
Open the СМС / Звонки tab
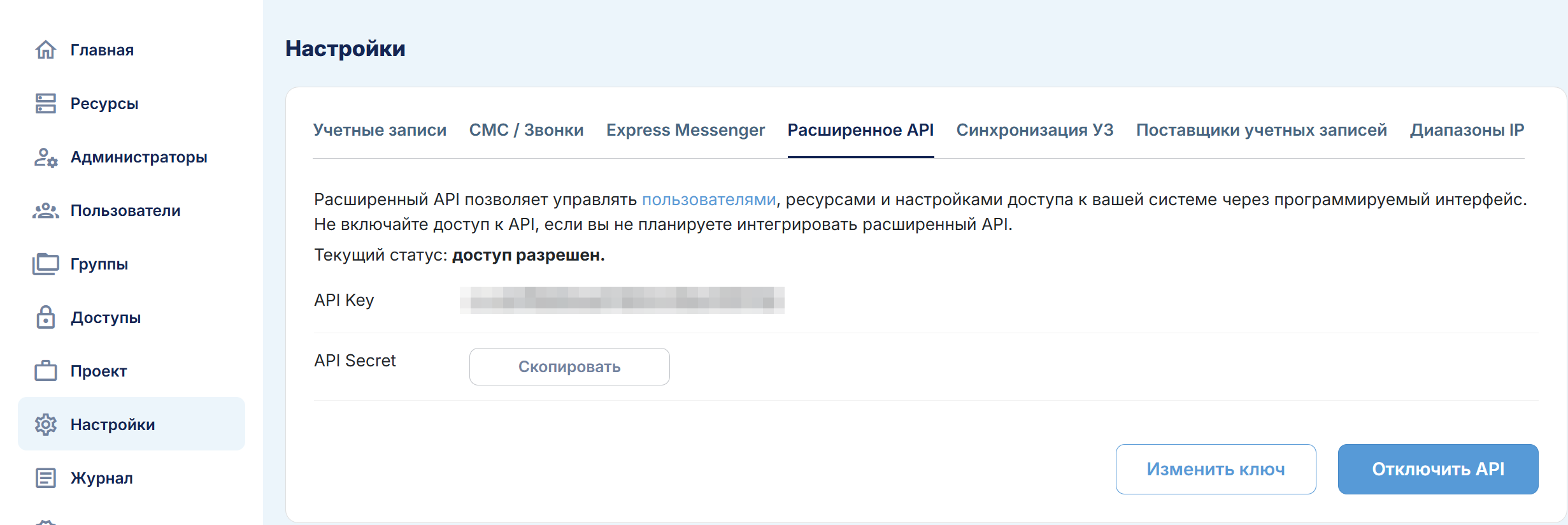click(x=526, y=130)
